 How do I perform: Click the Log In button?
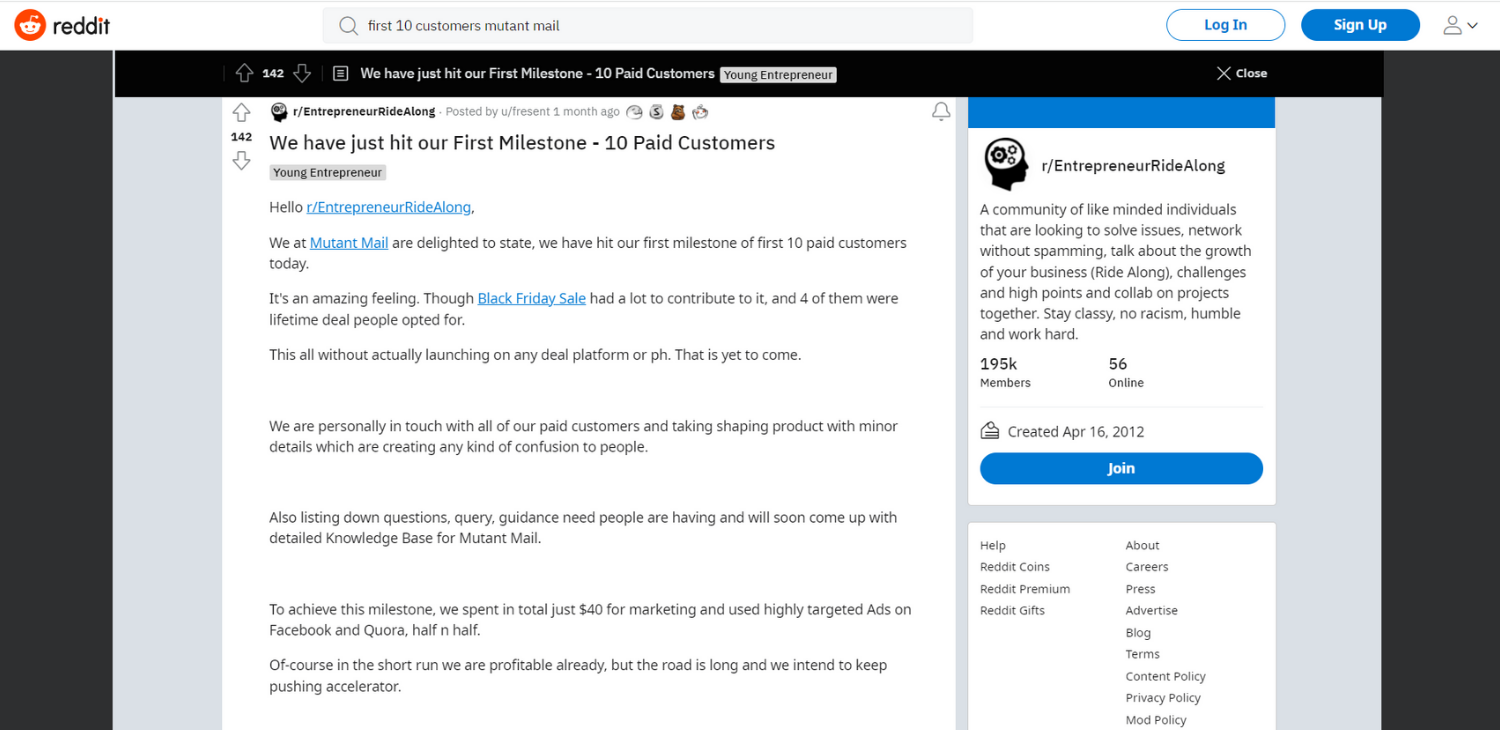pyautogui.click(x=1225, y=25)
